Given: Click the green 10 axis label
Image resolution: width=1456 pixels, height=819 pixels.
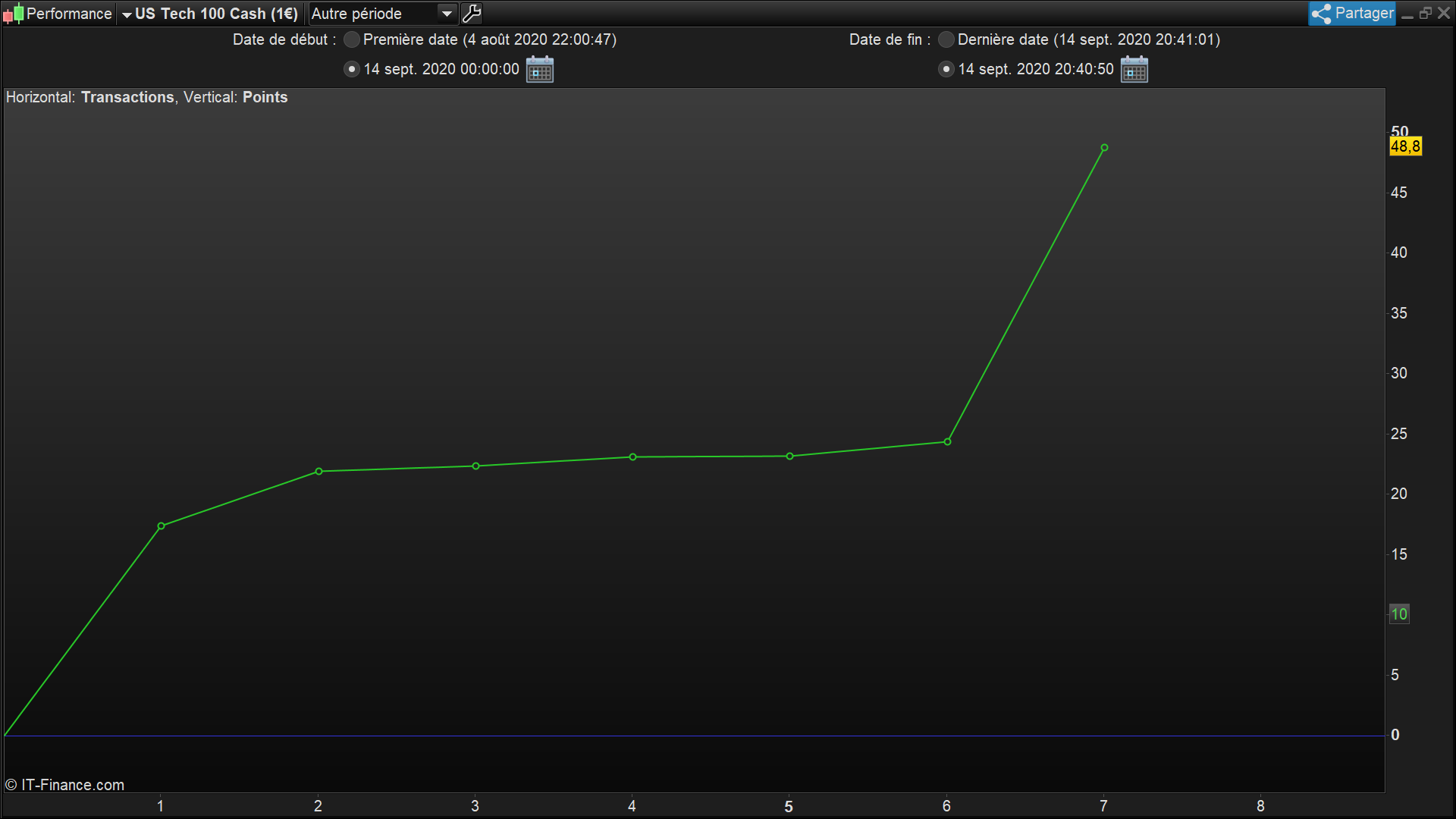Looking at the screenshot, I should (1399, 613).
